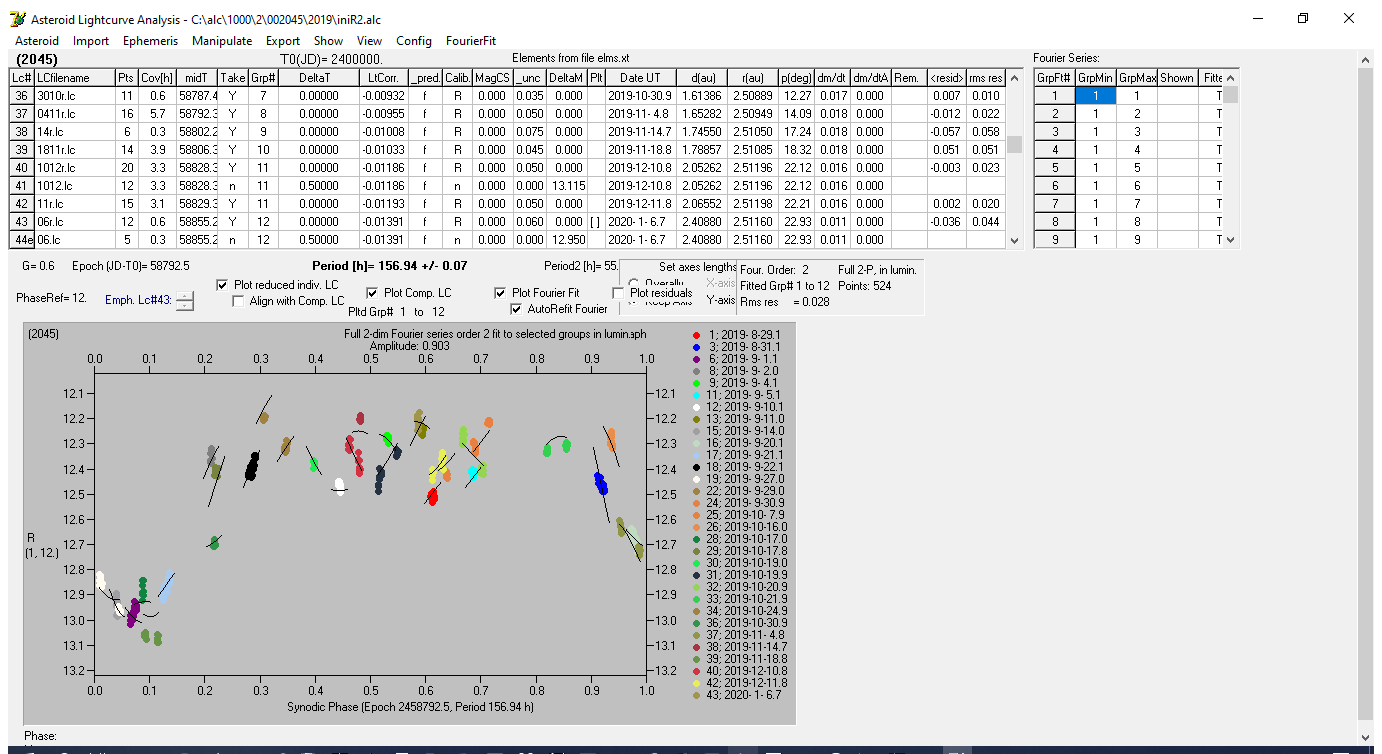This screenshot has width=1382, height=754.
Task: Decrease the Emph. Lc# stepper value
Action: (x=185, y=305)
